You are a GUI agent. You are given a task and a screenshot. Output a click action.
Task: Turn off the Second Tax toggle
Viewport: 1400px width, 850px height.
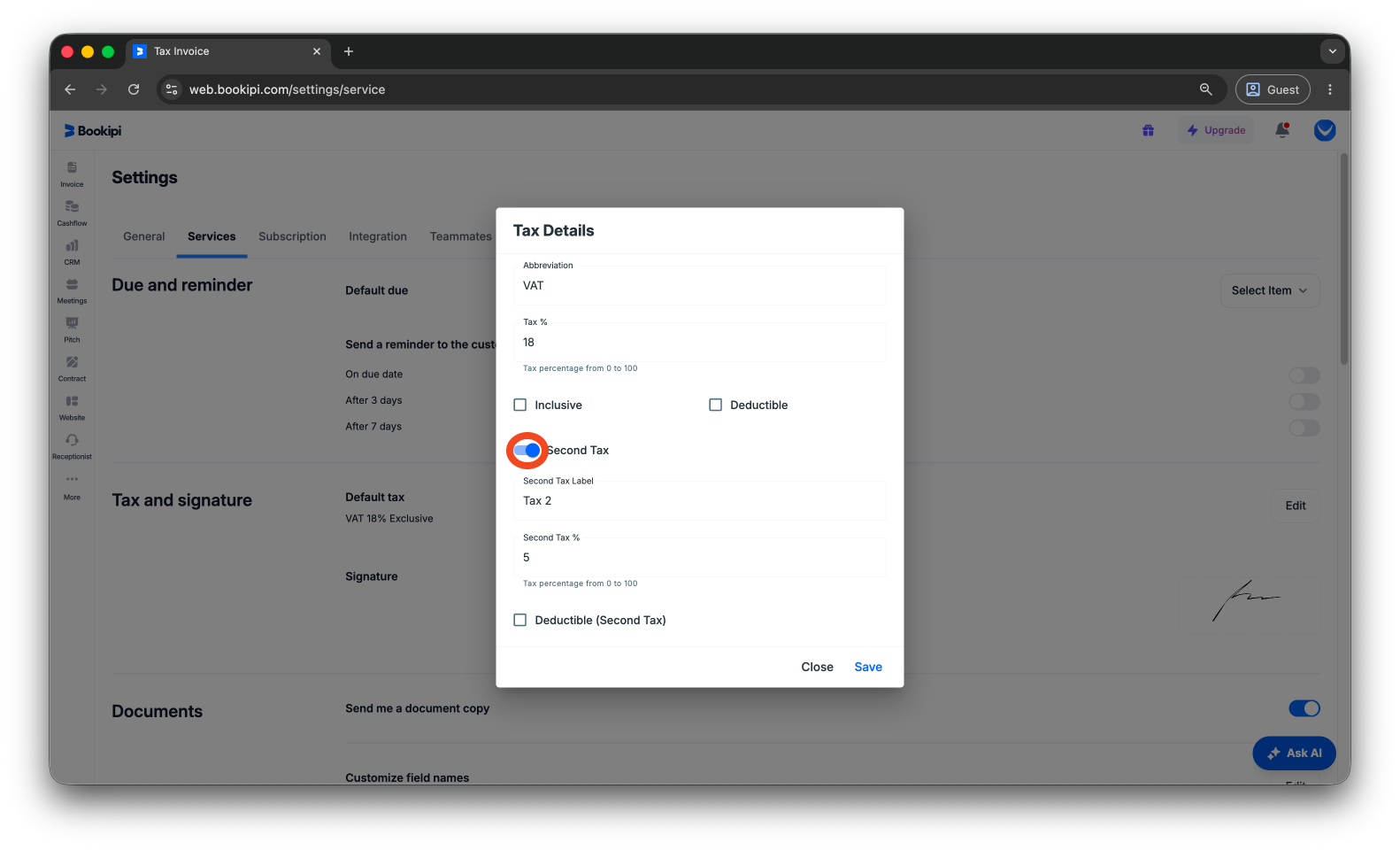click(x=527, y=450)
